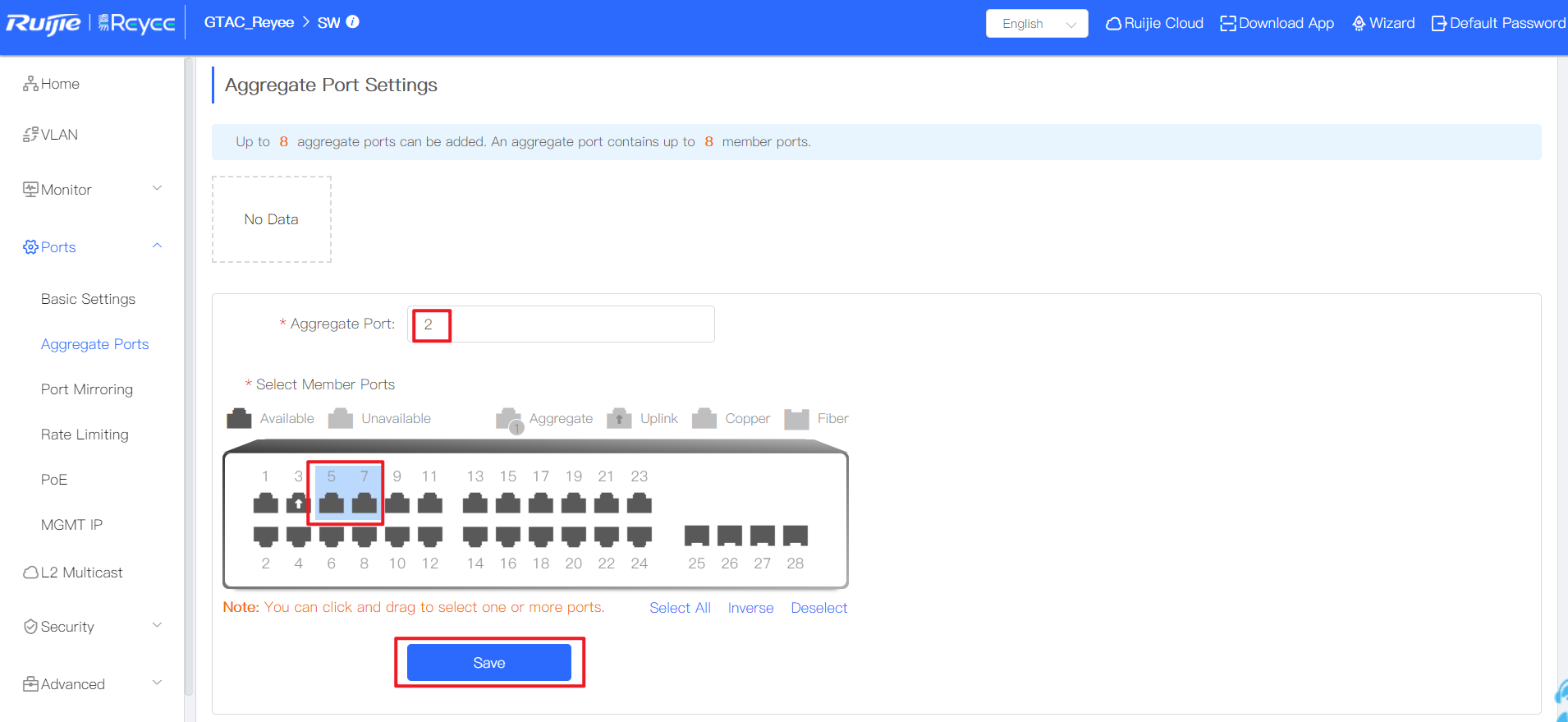
Task: Open VLAN page in sidebar
Action: 50,135
